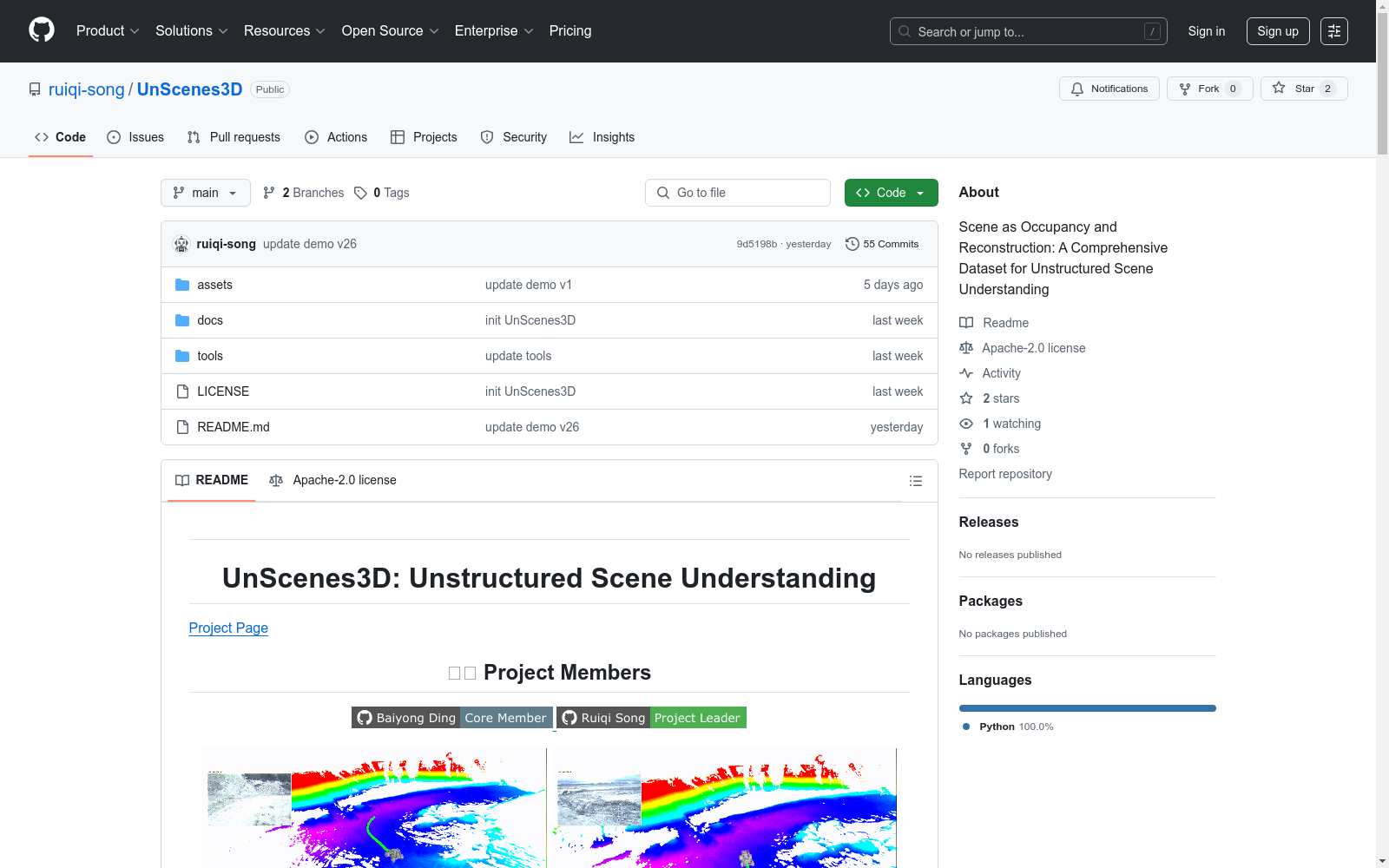Expand the green Code dropdown

891,193
